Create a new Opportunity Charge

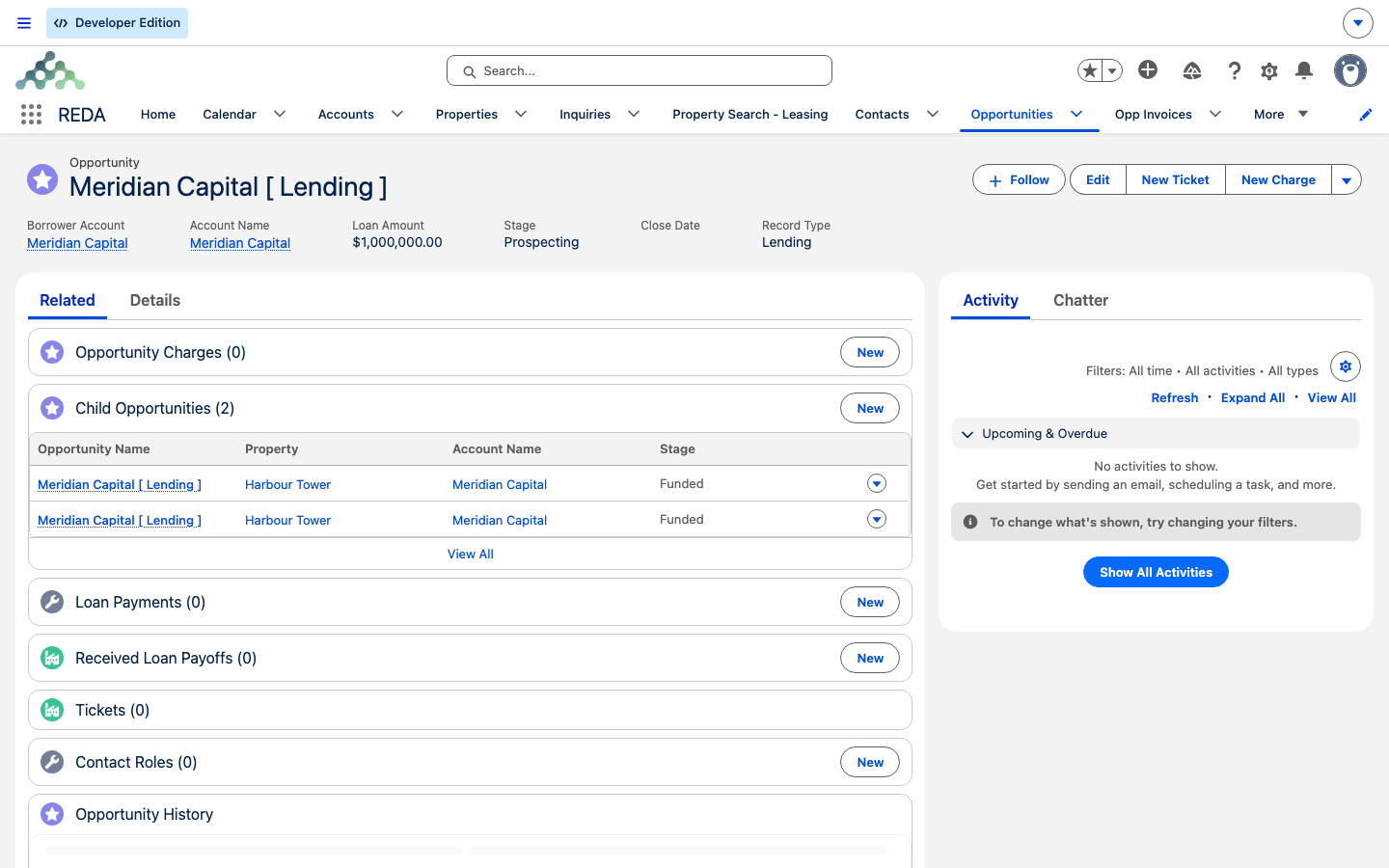tap(870, 352)
